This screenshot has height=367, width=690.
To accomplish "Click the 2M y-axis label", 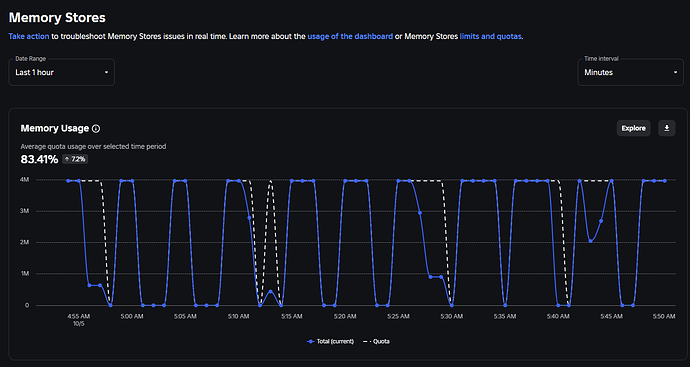I will [25, 242].
